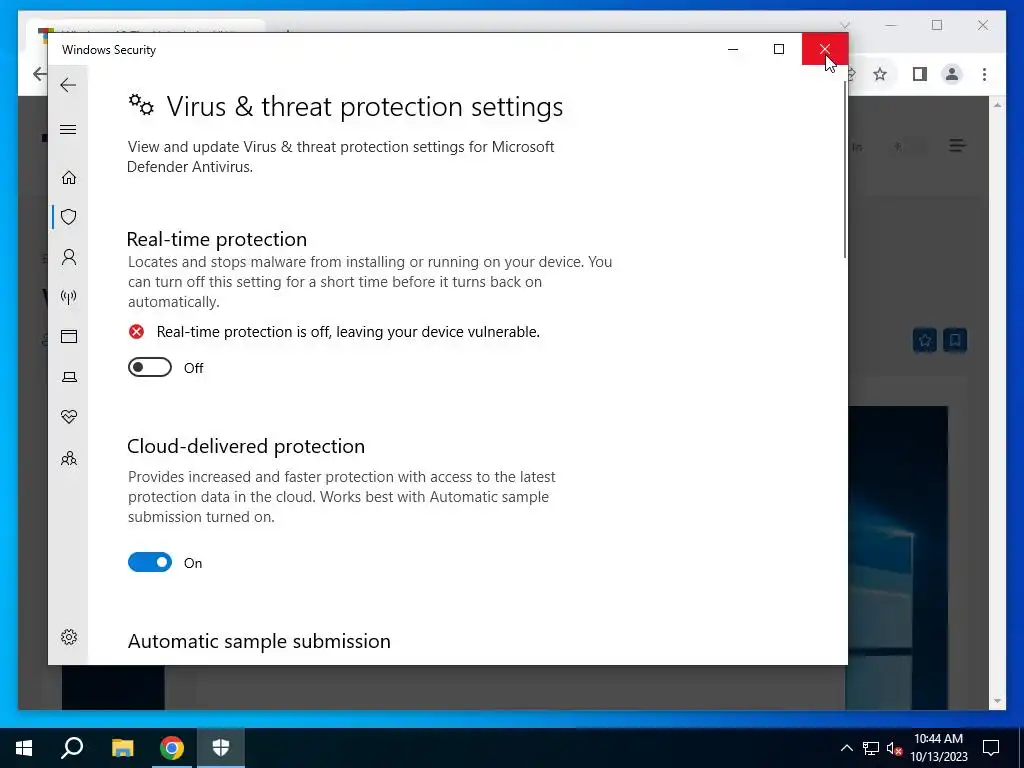Click the blue star button on webpage
This screenshot has height=768, width=1024.
[925, 340]
